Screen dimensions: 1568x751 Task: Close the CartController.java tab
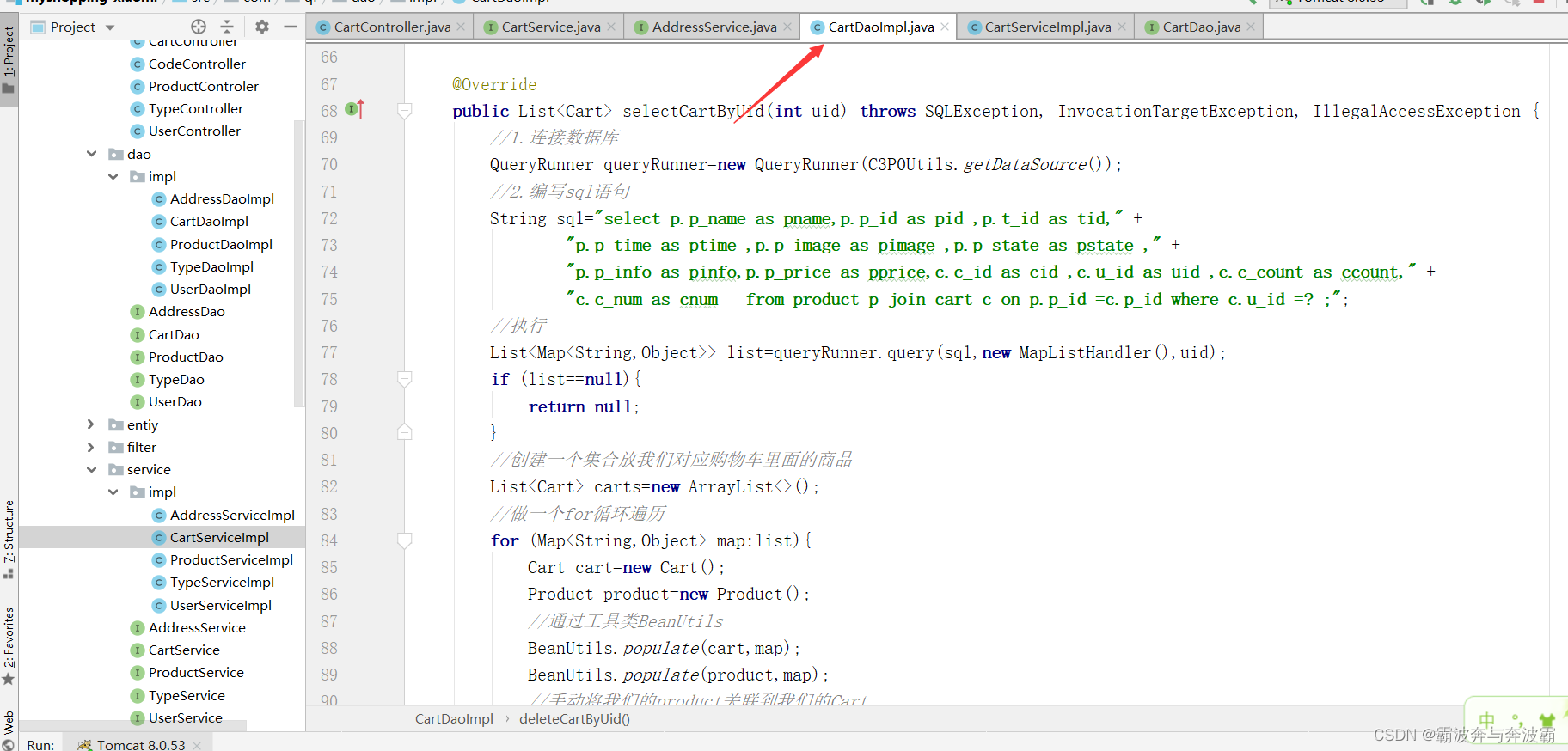coord(461,27)
